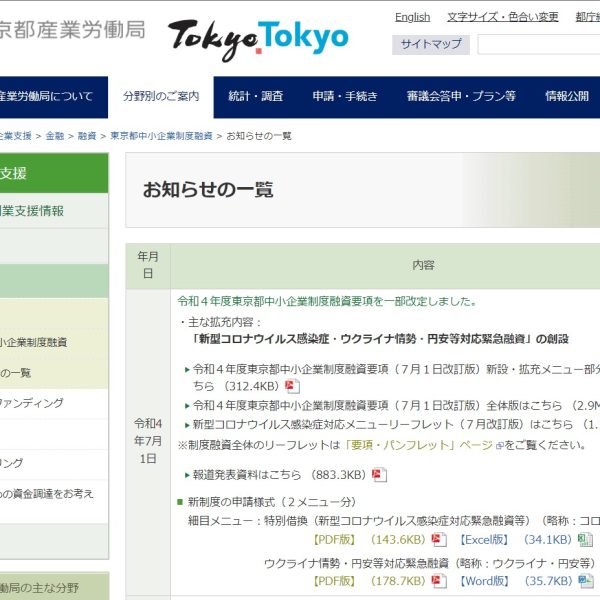Image resolution: width=600 pixels, height=600 pixels.
Task: Open 情報公開 menu item
Action: pyautogui.click(x=567, y=96)
